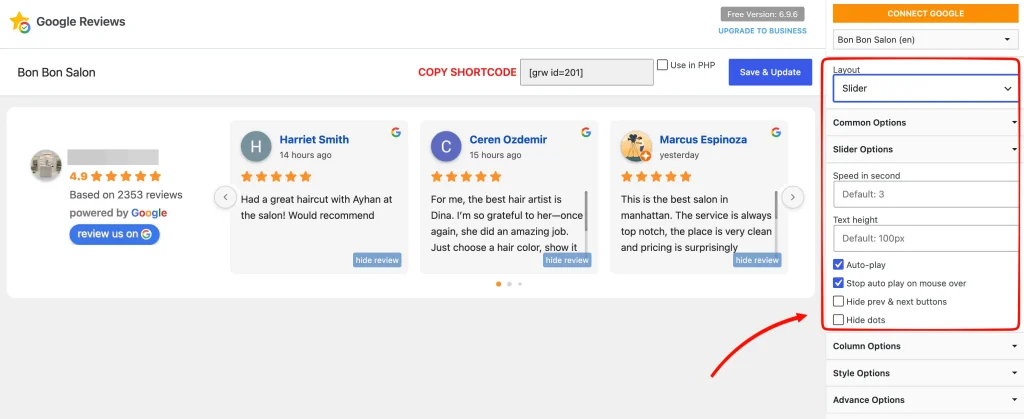Click the five-star rating under Marcus Espinoza
The height and width of the screenshot is (419, 1024).
click(656, 176)
